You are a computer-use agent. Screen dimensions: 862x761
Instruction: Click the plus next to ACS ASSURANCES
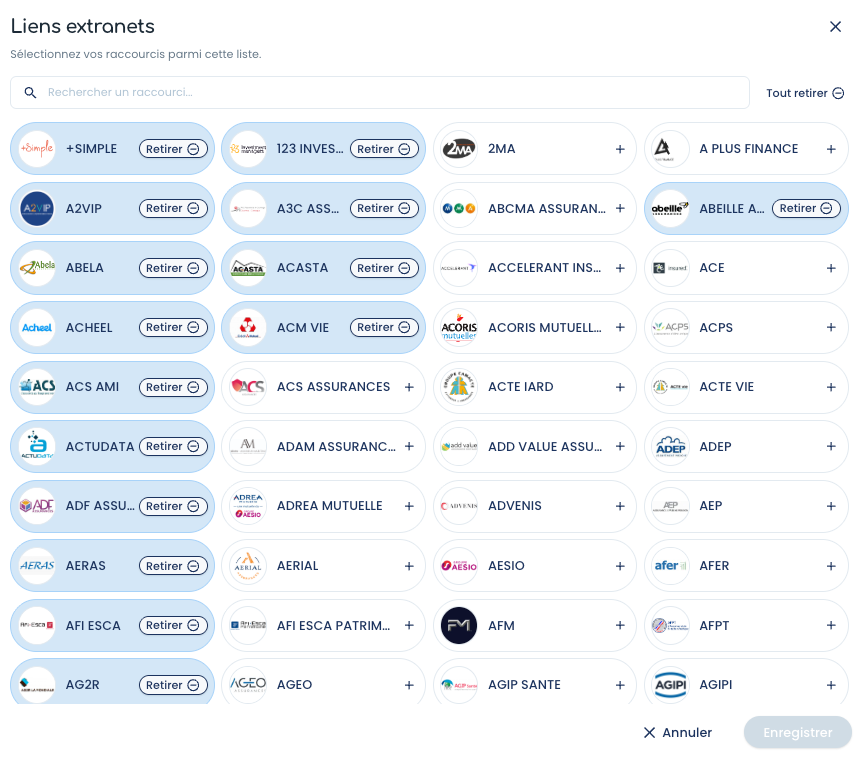(x=408, y=387)
